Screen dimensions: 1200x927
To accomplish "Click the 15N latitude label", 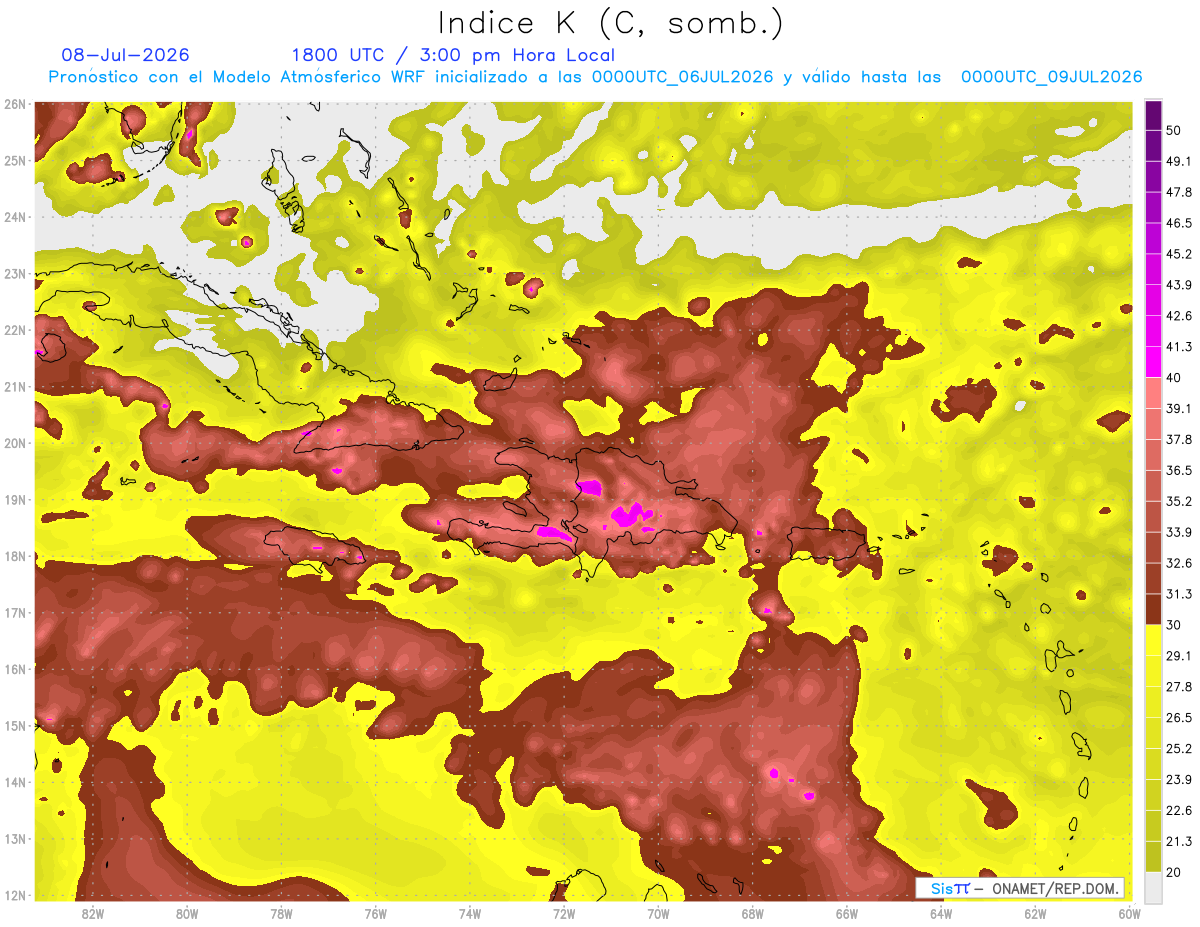I will tap(15, 725).
